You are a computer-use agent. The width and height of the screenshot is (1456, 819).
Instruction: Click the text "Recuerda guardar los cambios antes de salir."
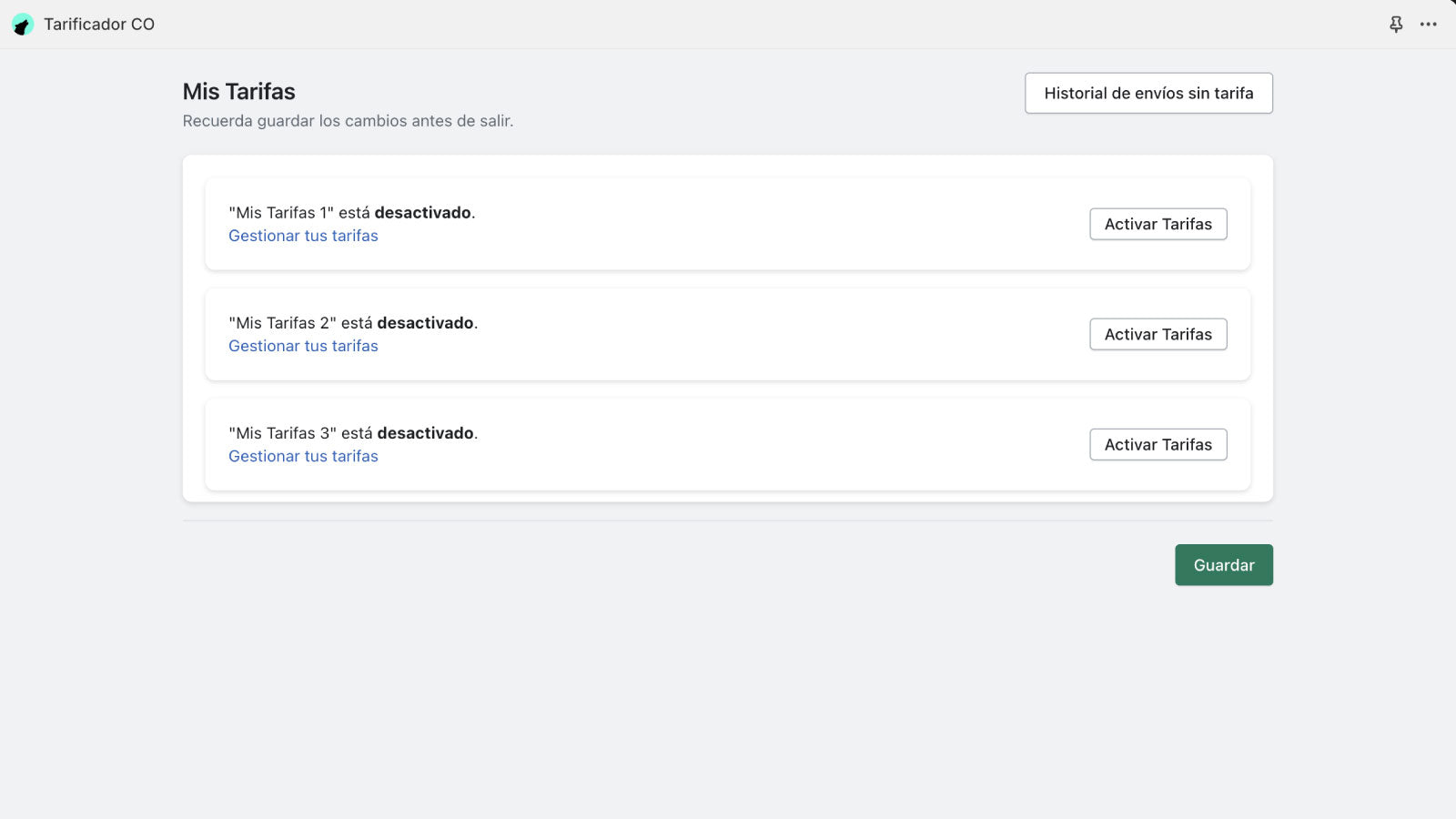point(348,121)
